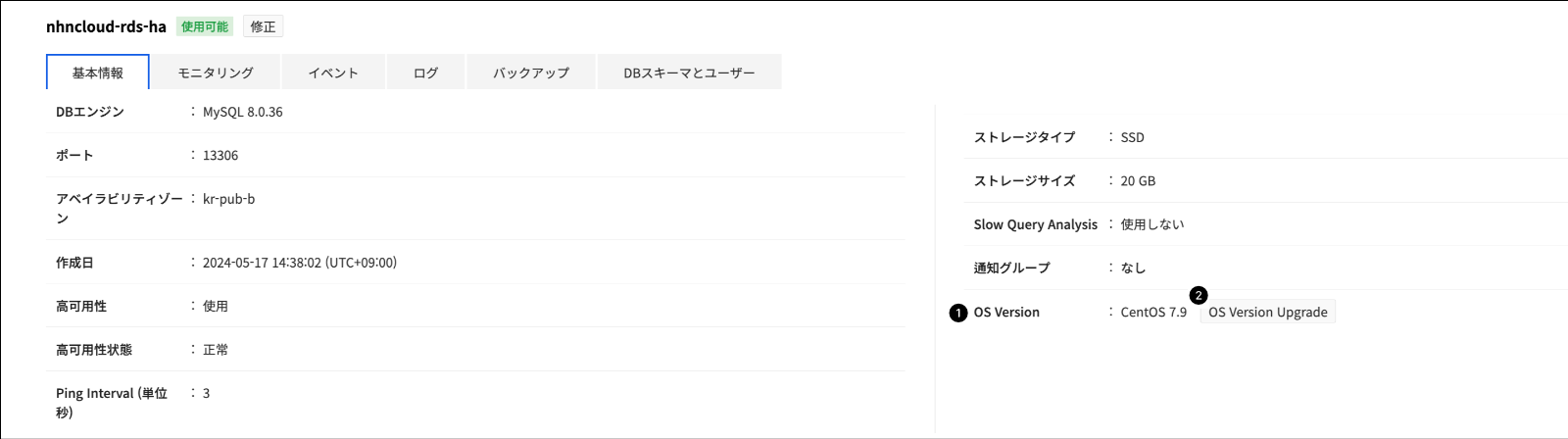This screenshot has width=1568, height=439.
Task: Click the numbered marker 1 badge
Action: point(958,314)
